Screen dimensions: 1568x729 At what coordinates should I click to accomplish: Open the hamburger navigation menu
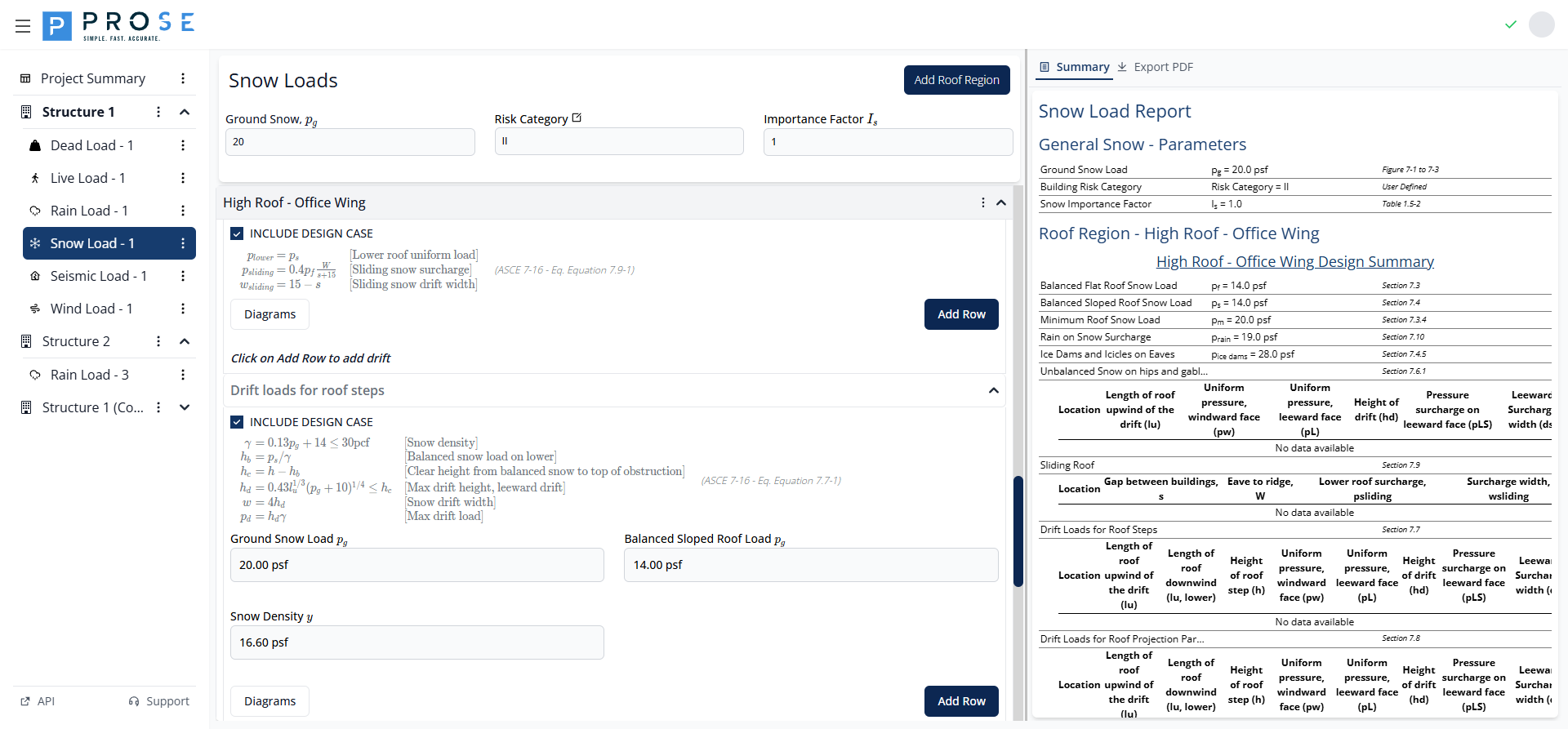pos(23,26)
